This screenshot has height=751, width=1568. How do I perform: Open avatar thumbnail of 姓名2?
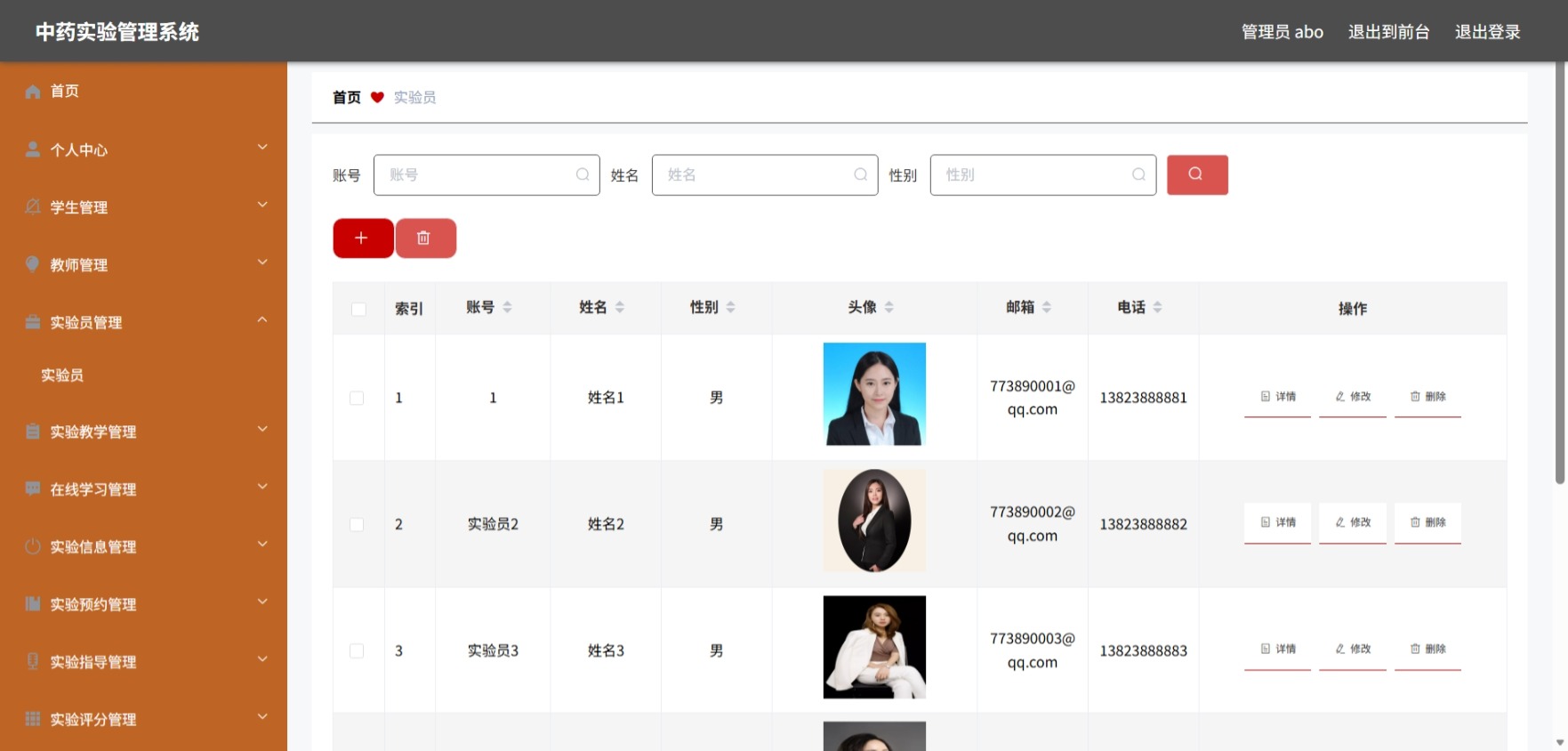click(874, 521)
